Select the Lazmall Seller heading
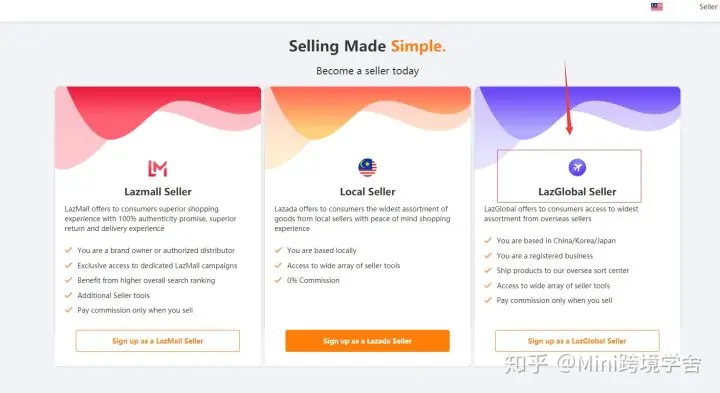The image size is (720, 393). 158,191
